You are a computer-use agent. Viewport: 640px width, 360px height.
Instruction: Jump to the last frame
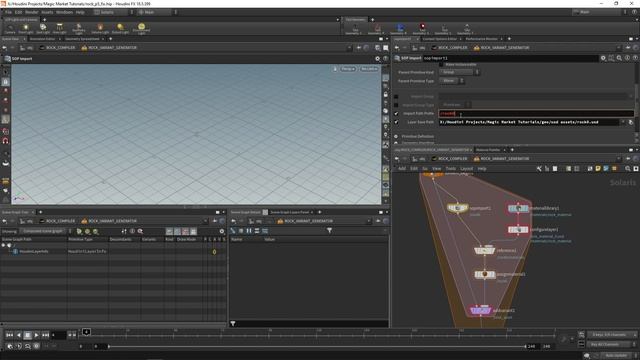coord(45,335)
